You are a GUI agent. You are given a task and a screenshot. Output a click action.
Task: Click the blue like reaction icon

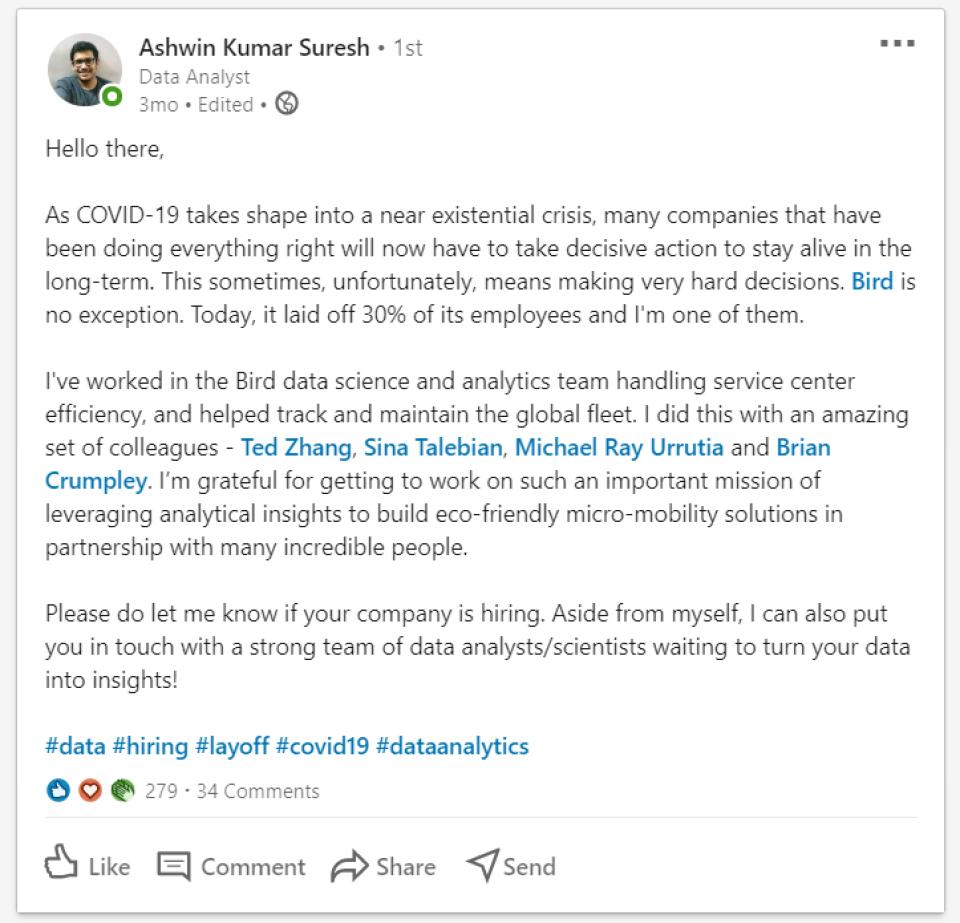coord(58,791)
